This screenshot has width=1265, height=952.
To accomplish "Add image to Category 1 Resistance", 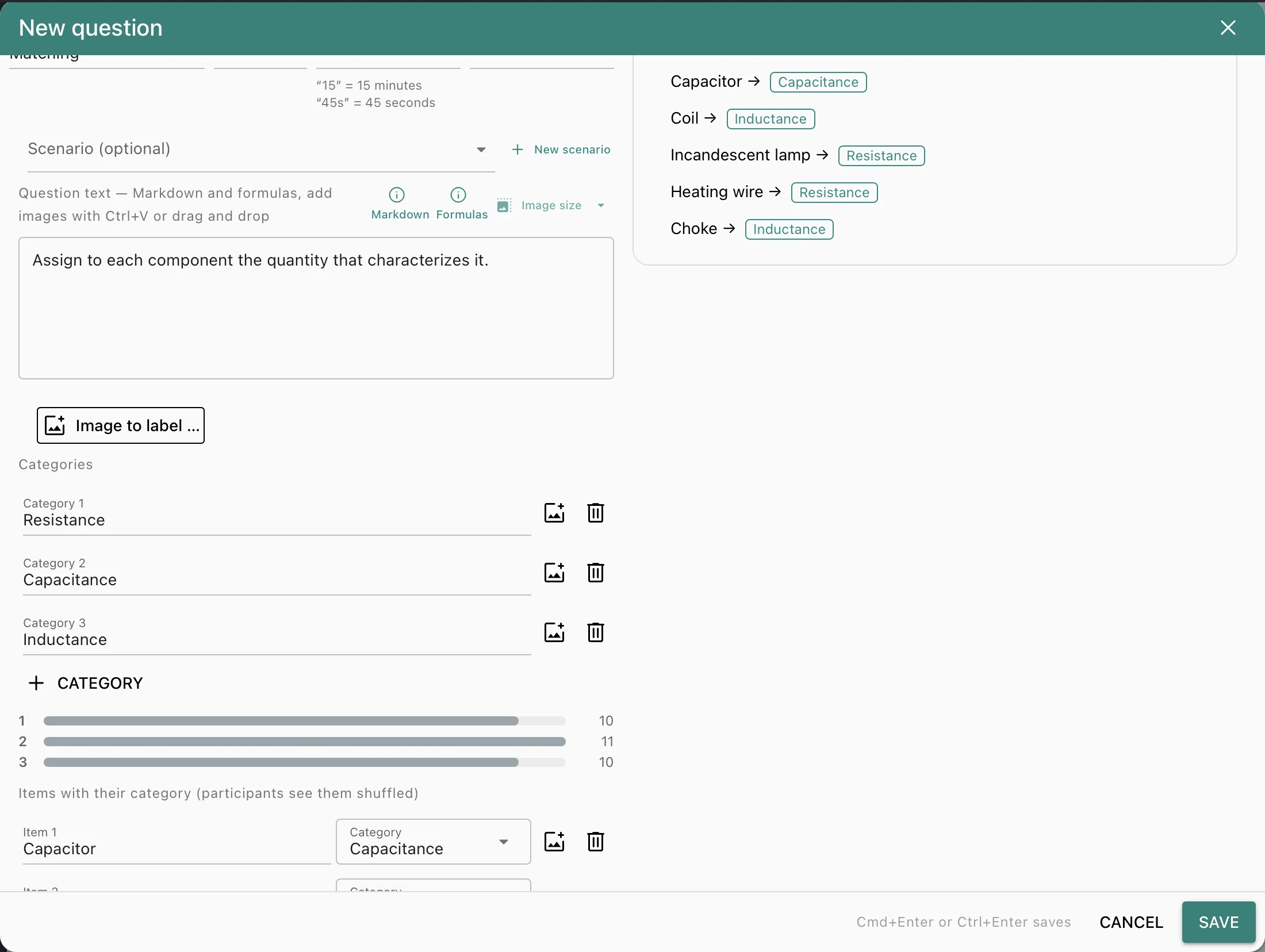I will pos(554,513).
